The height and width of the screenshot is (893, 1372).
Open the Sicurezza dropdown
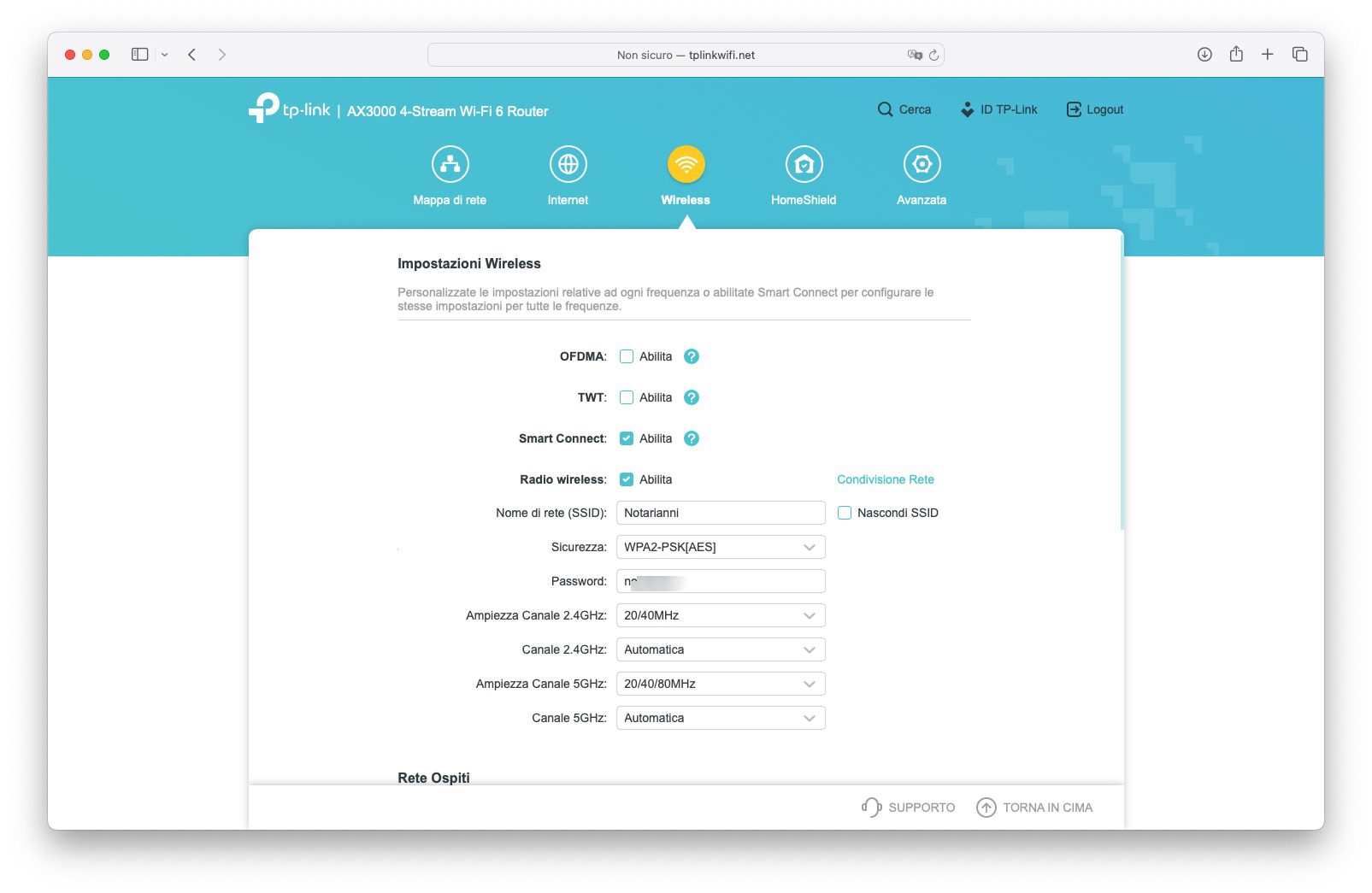(x=721, y=547)
